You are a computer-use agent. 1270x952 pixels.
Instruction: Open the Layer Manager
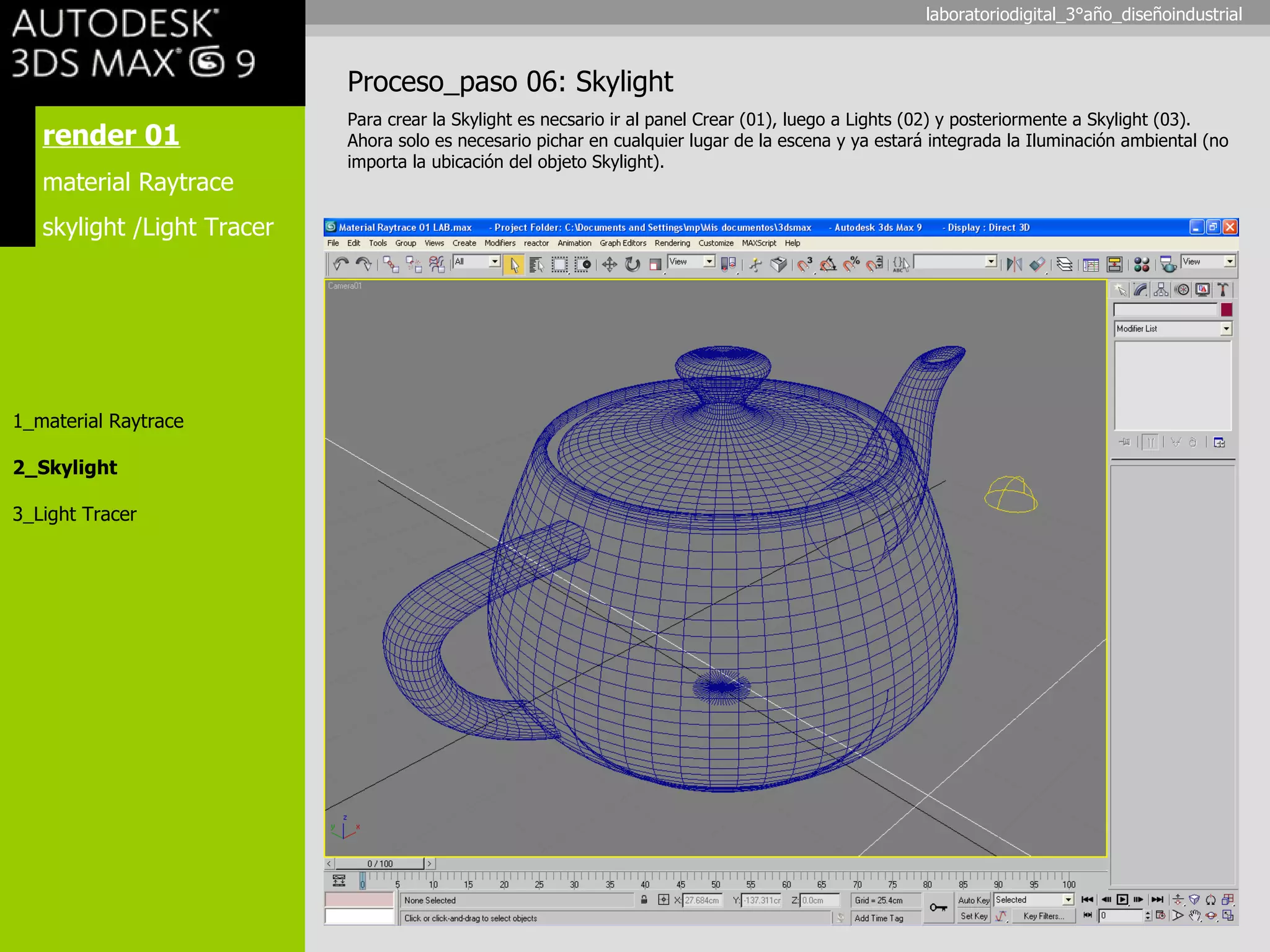(x=1065, y=265)
